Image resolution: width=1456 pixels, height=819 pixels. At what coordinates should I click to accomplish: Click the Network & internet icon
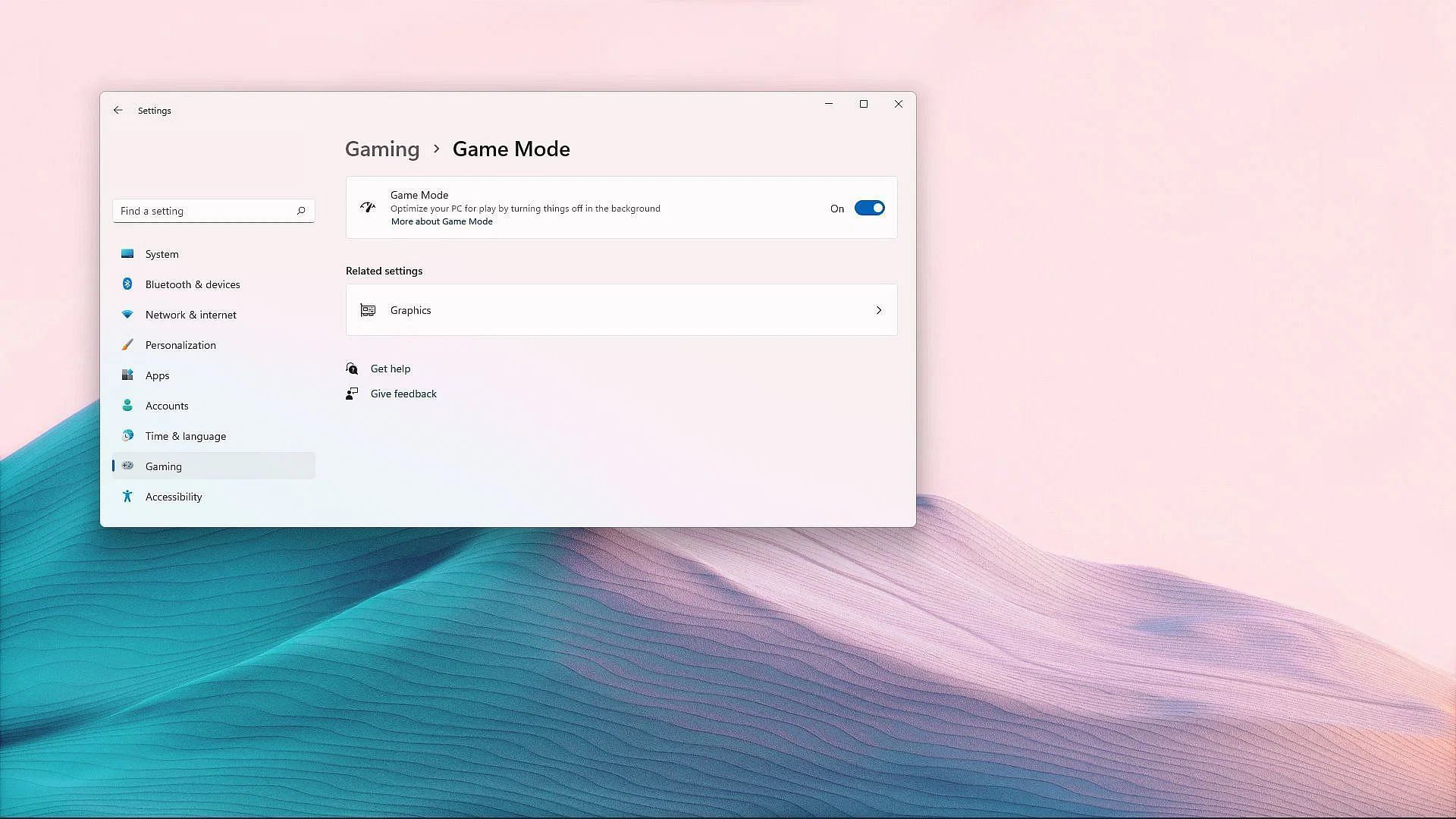tap(127, 314)
